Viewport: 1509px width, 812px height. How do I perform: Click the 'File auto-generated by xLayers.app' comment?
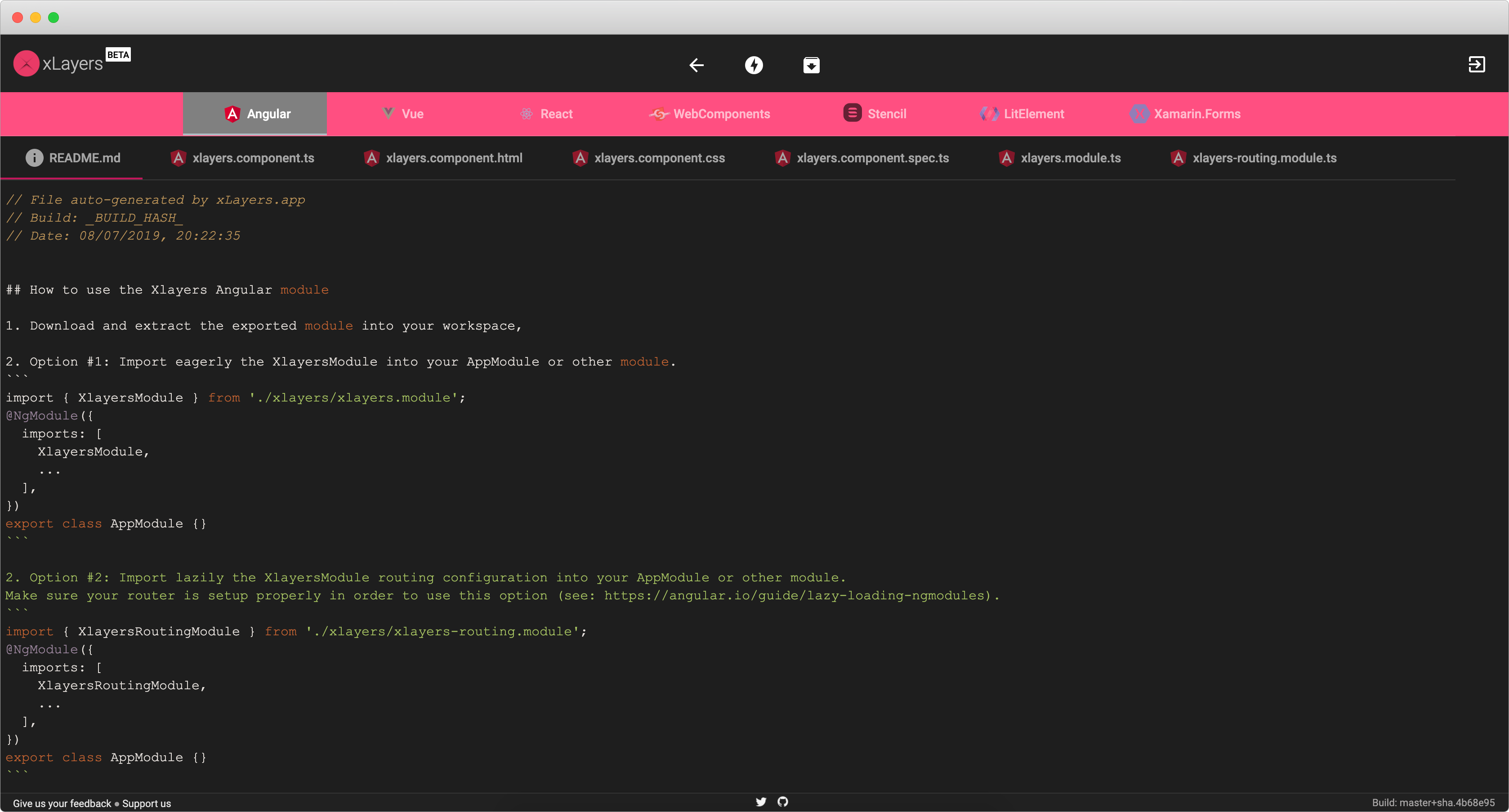pyautogui.click(x=156, y=200)
